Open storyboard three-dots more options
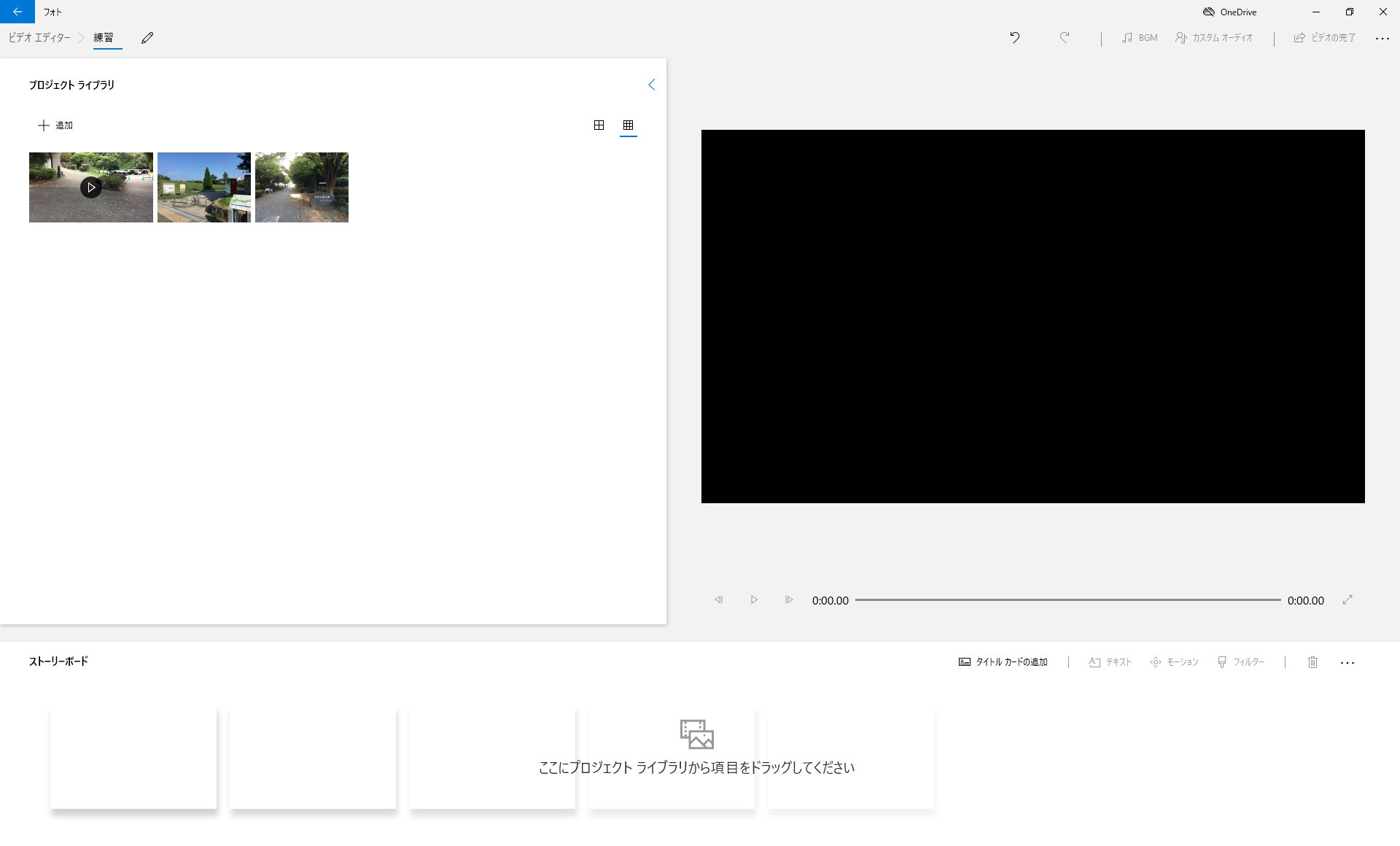1400x846 pixels. [x=1347, y=663]
